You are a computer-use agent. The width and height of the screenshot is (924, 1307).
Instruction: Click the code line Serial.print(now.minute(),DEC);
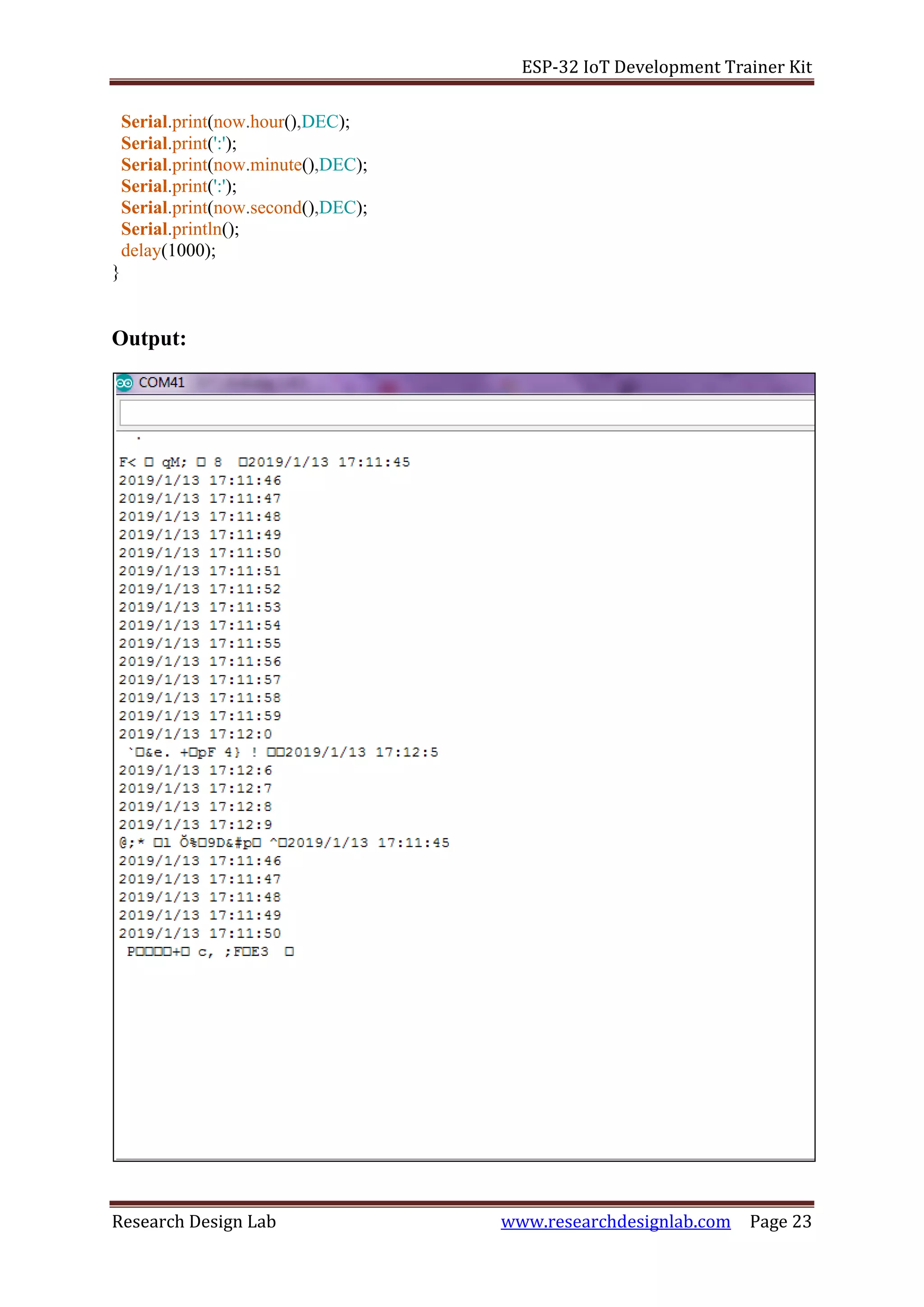coord(244,165)
